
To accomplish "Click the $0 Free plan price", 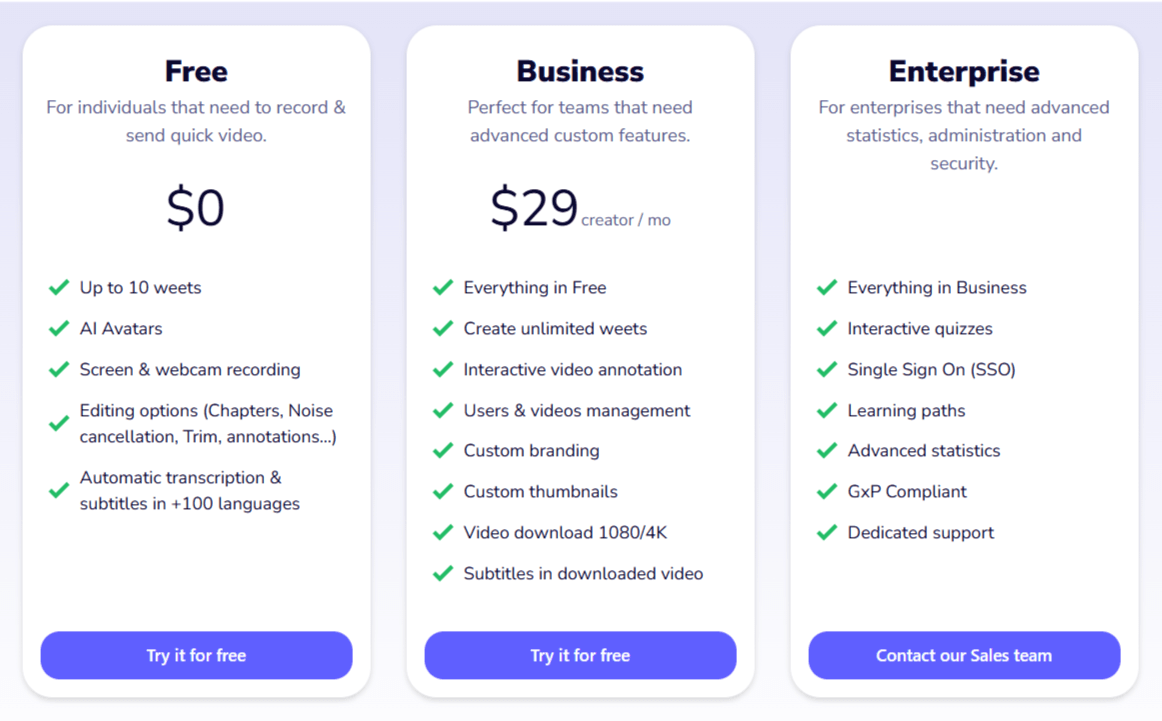I will click(196, 209).
